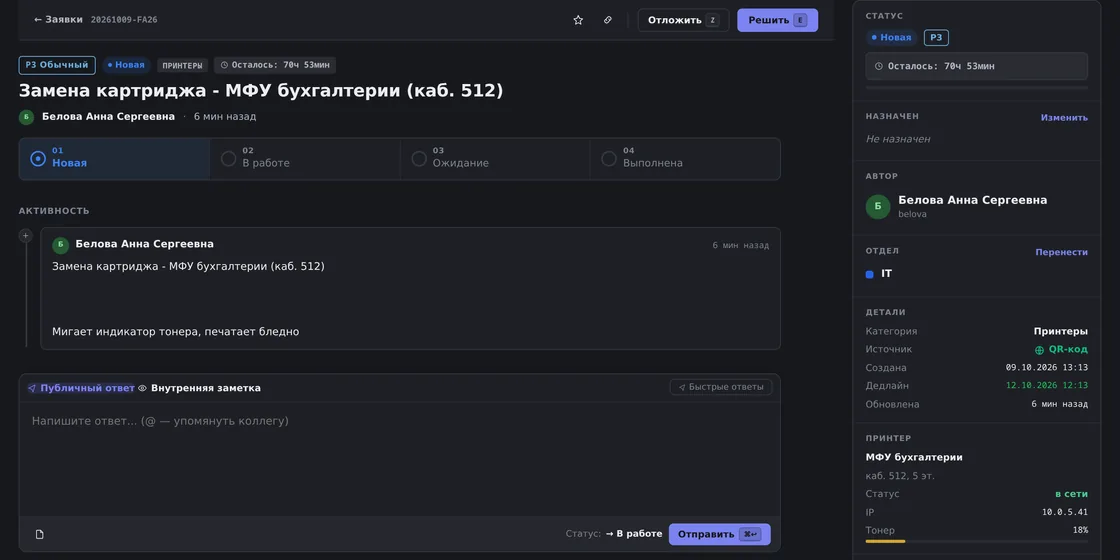
Task: Switch to Публичный ответ tab
Action: (x=81, y=388)
